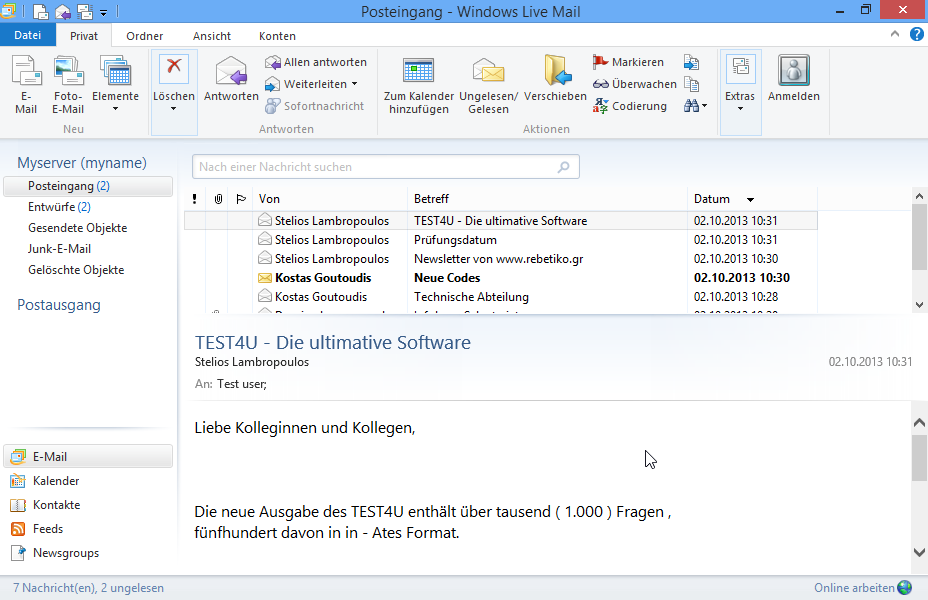The image size is (928, 600).
Task: Select the Technische Abteilung message
Action: pyautogui.click(x=501, y=296)
